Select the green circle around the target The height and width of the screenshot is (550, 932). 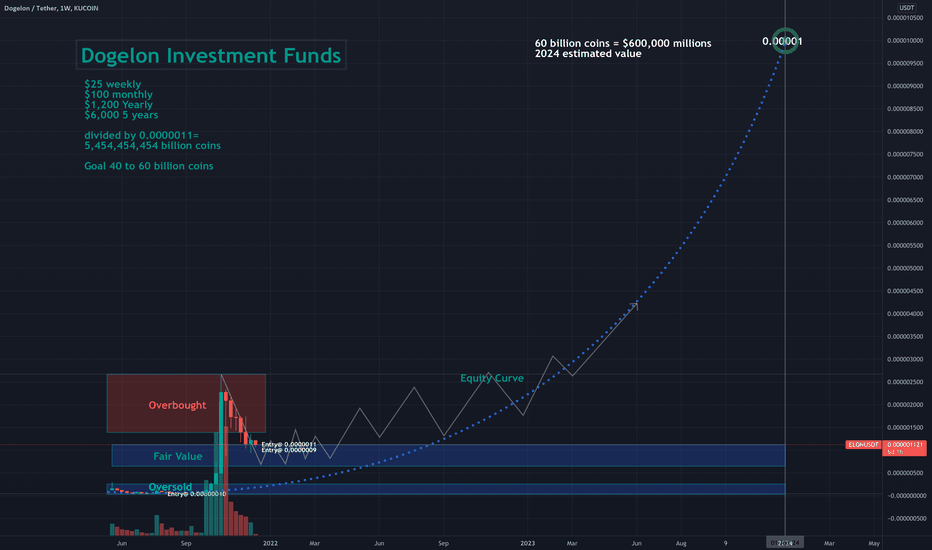tap(785, 41)
